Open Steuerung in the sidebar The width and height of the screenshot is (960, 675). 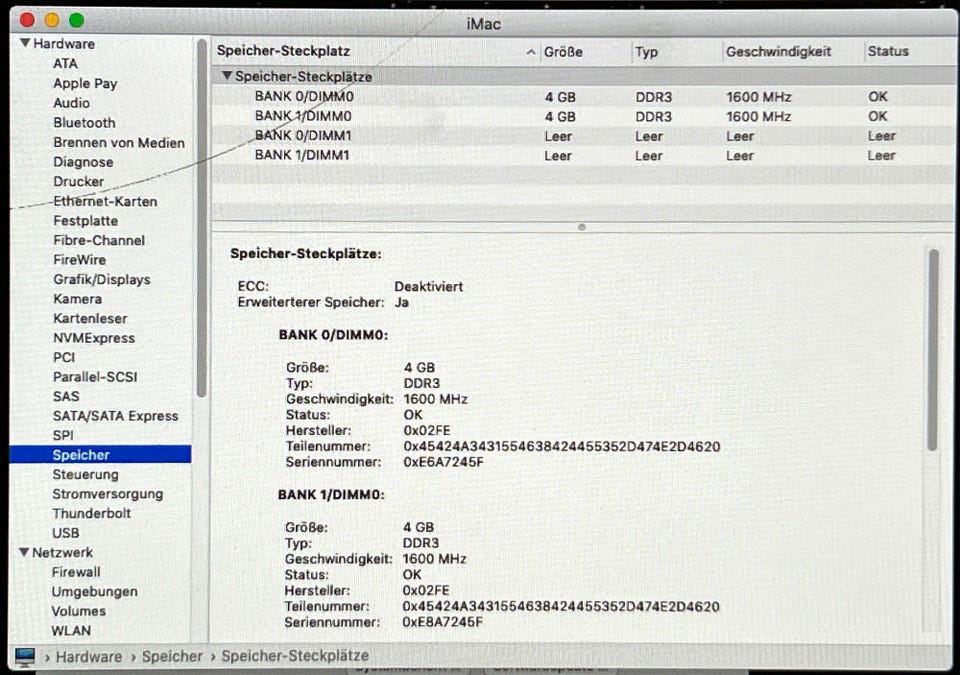click(x=86, y=475)
